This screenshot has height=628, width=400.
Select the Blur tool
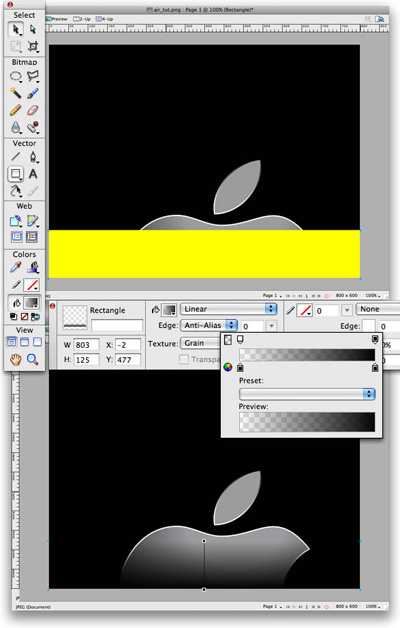16,127
